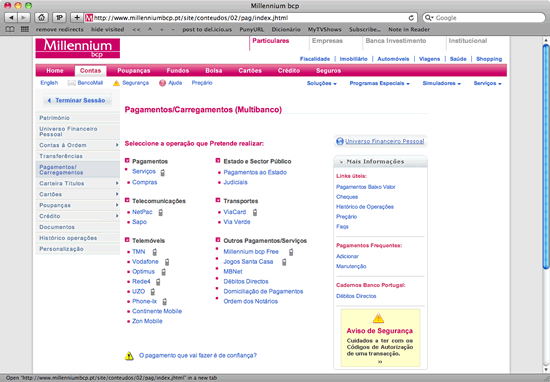Click the URL address field

coord(251,18)
